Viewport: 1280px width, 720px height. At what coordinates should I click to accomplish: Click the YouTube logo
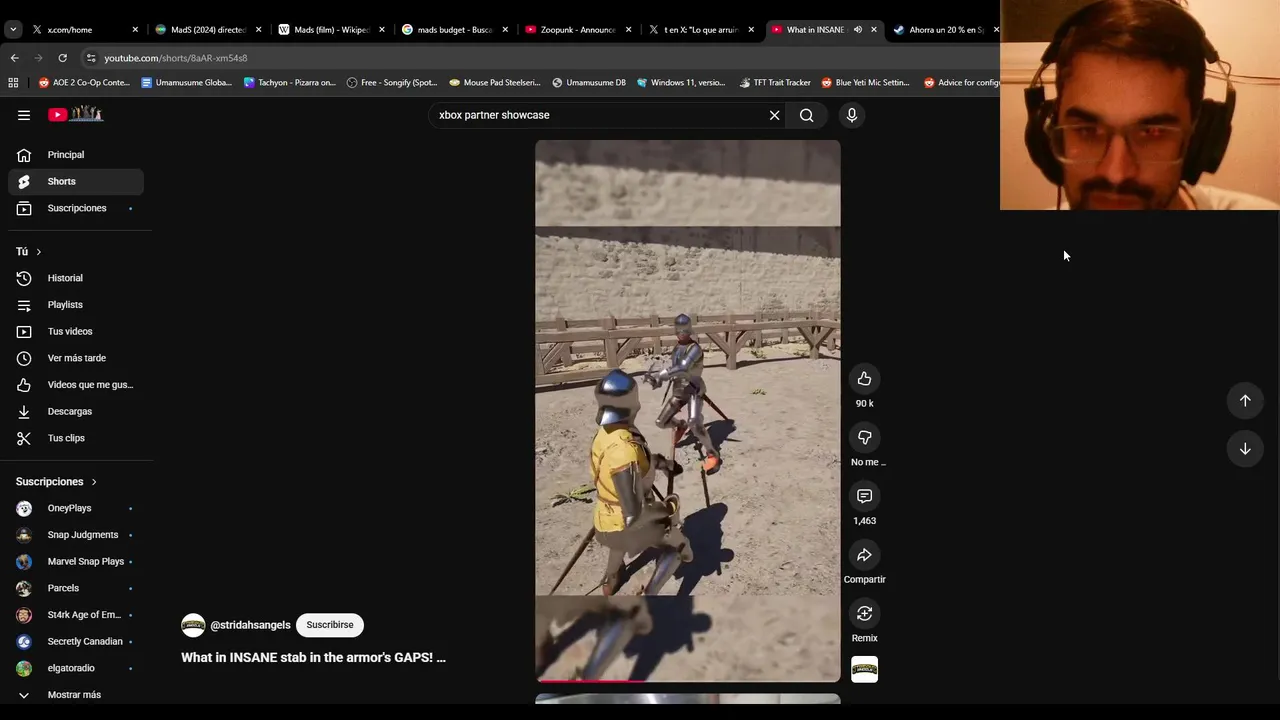tap(76, 114)
